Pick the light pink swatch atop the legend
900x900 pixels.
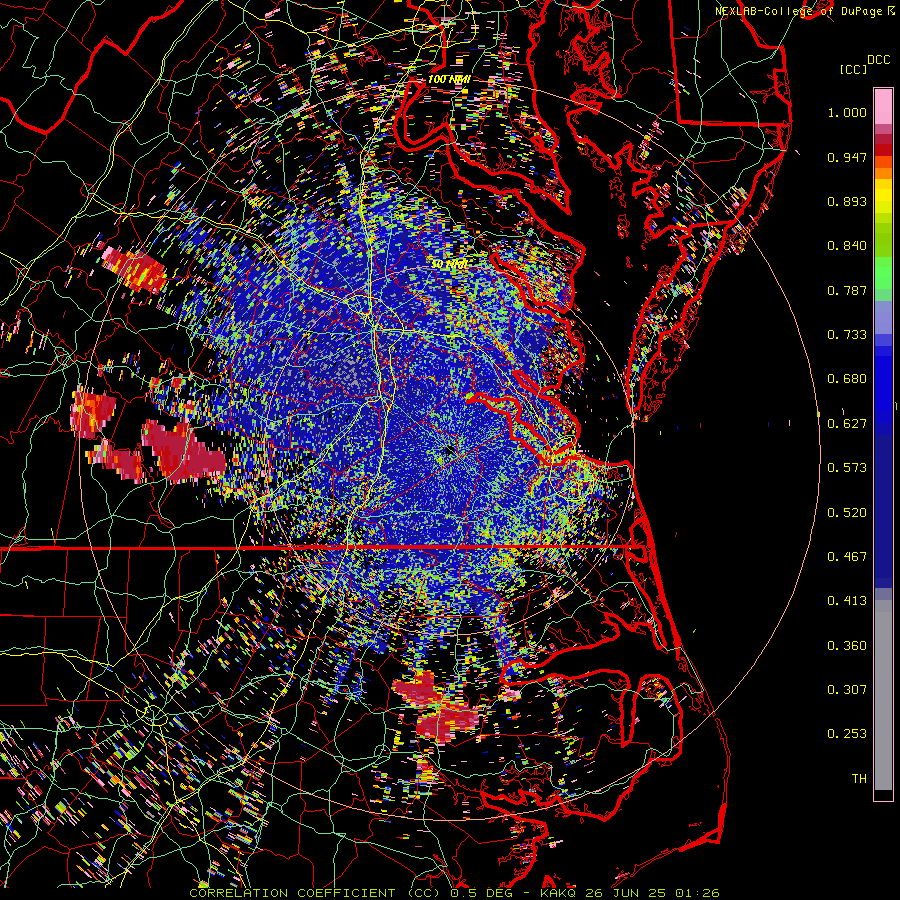883,107
